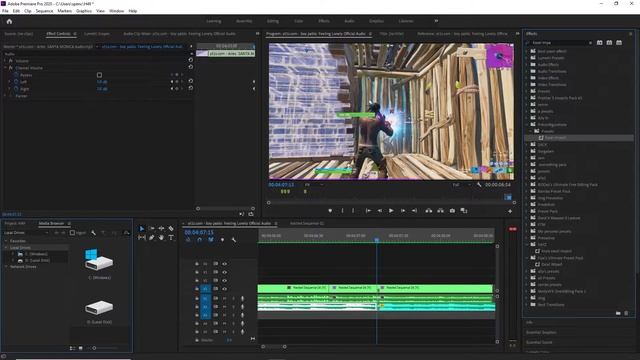This screenshot has height=360, width=640.
Task: Expand the Panner effect
Action: (x=5, y=96)
